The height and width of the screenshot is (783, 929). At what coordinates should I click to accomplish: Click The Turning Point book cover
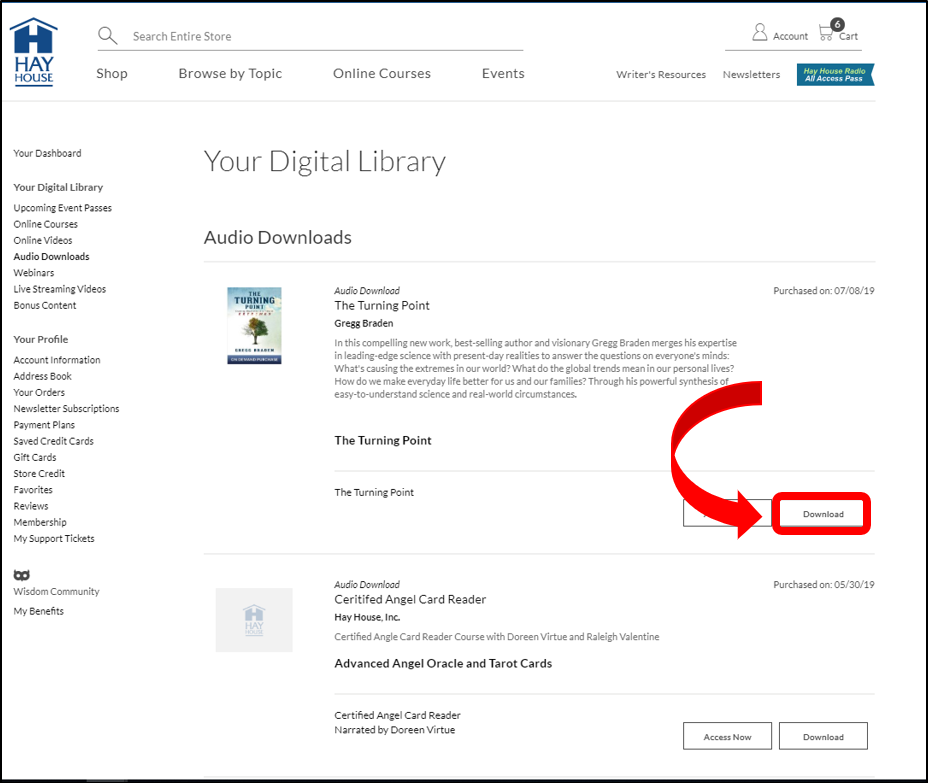(x=254, y=325)
